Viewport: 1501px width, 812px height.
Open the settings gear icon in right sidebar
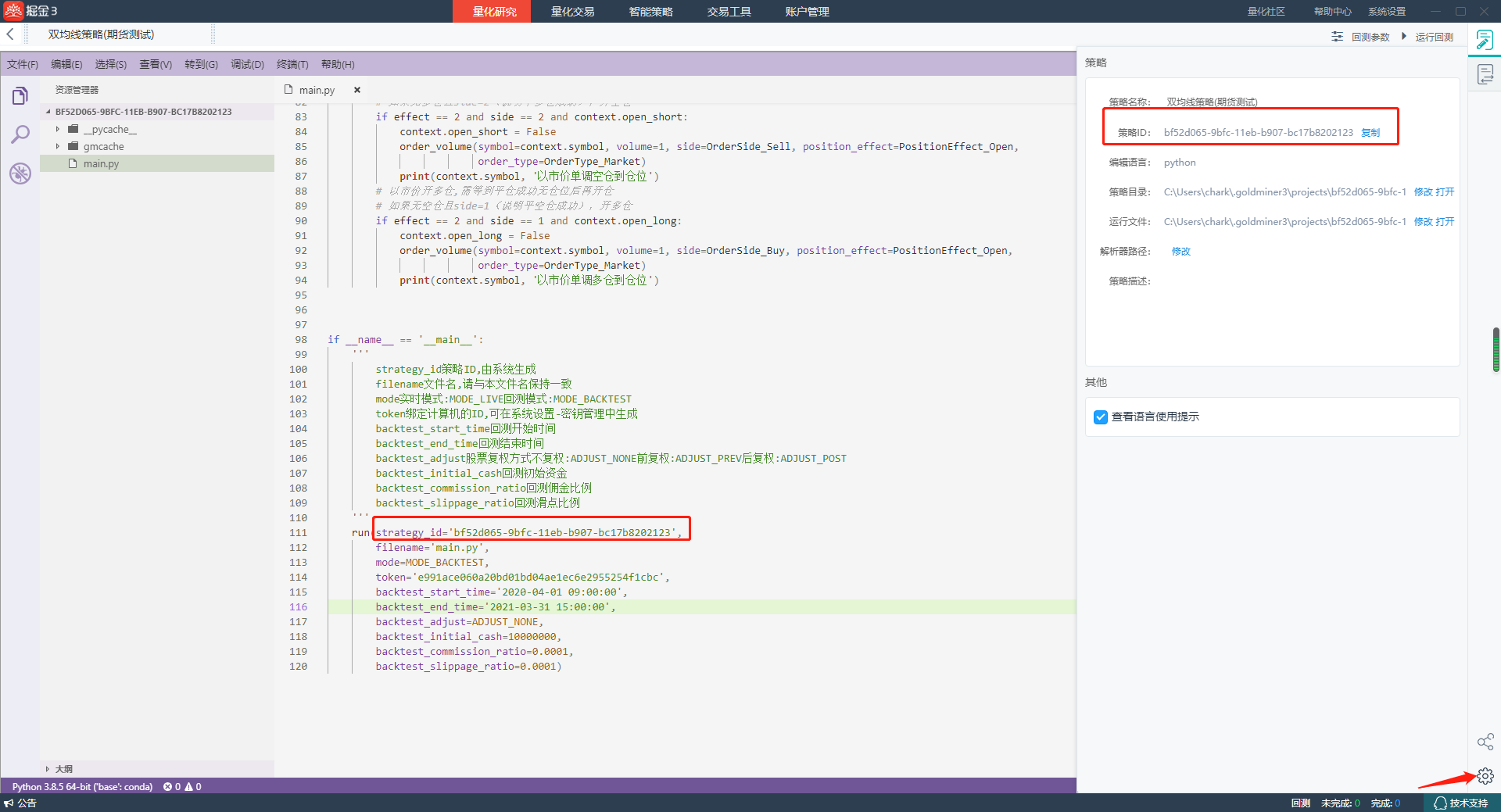[1485, 776]
